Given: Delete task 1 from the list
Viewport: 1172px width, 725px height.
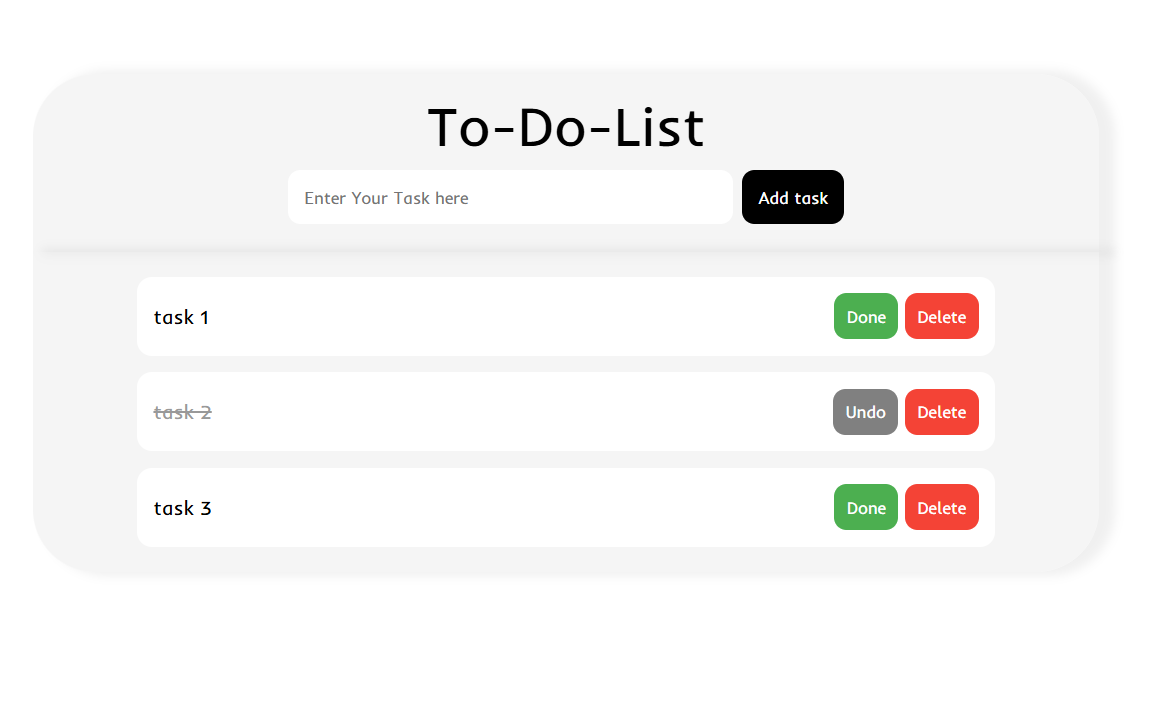Looking at the screenshot, I should 942,316.
